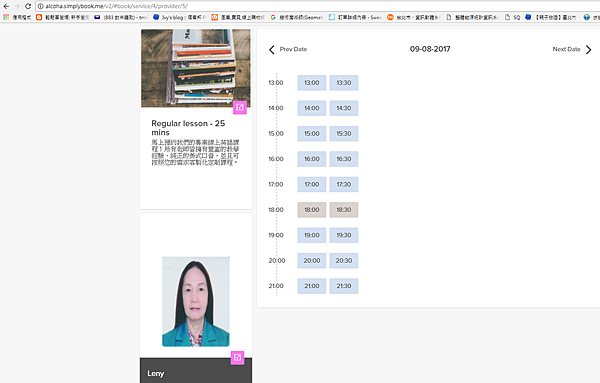
Task: Click the greyed 18:00 time slot
Action: point(312,210)
